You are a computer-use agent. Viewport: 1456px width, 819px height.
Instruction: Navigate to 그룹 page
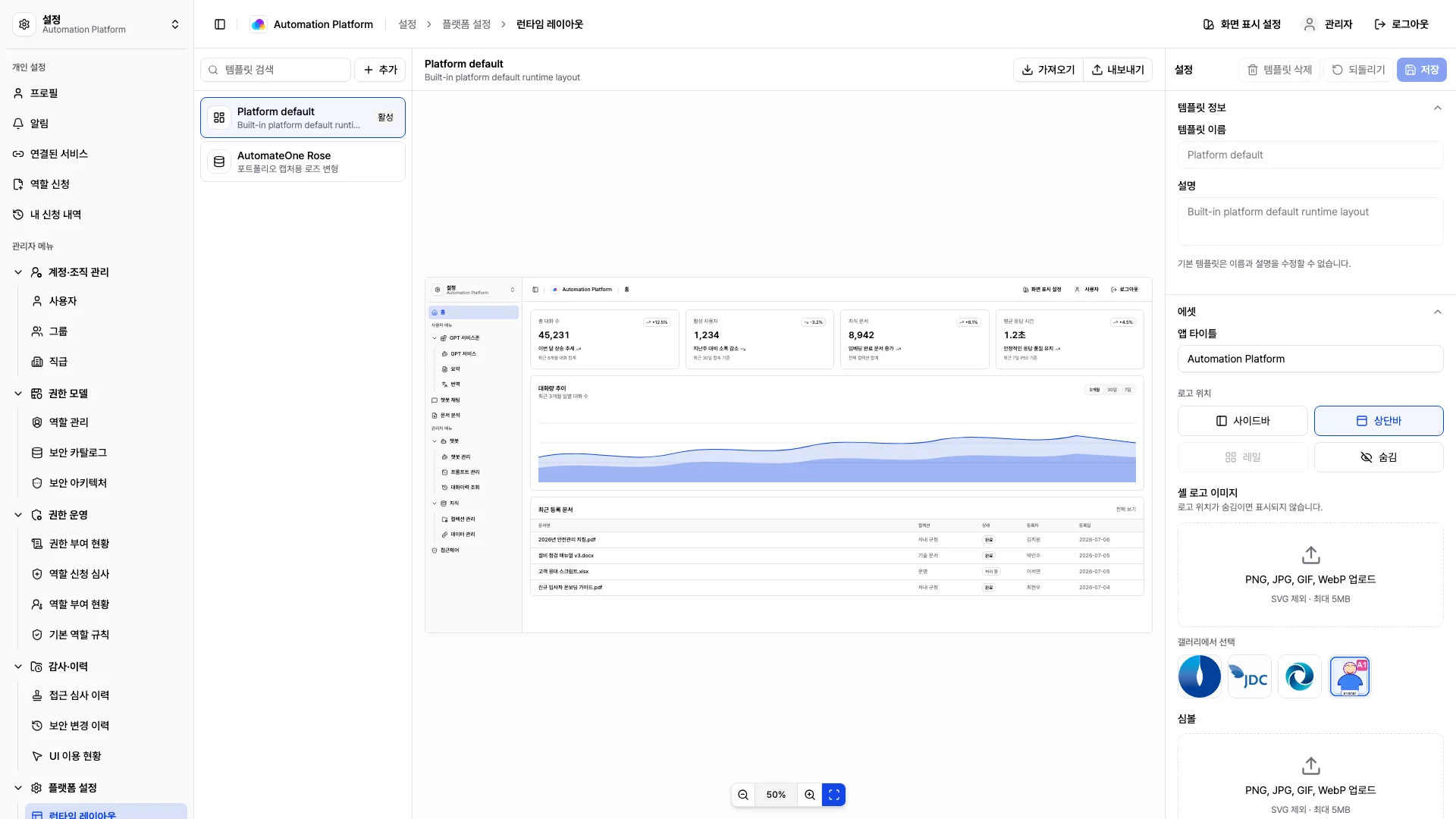pyautogui.click(x=106, y=331)
